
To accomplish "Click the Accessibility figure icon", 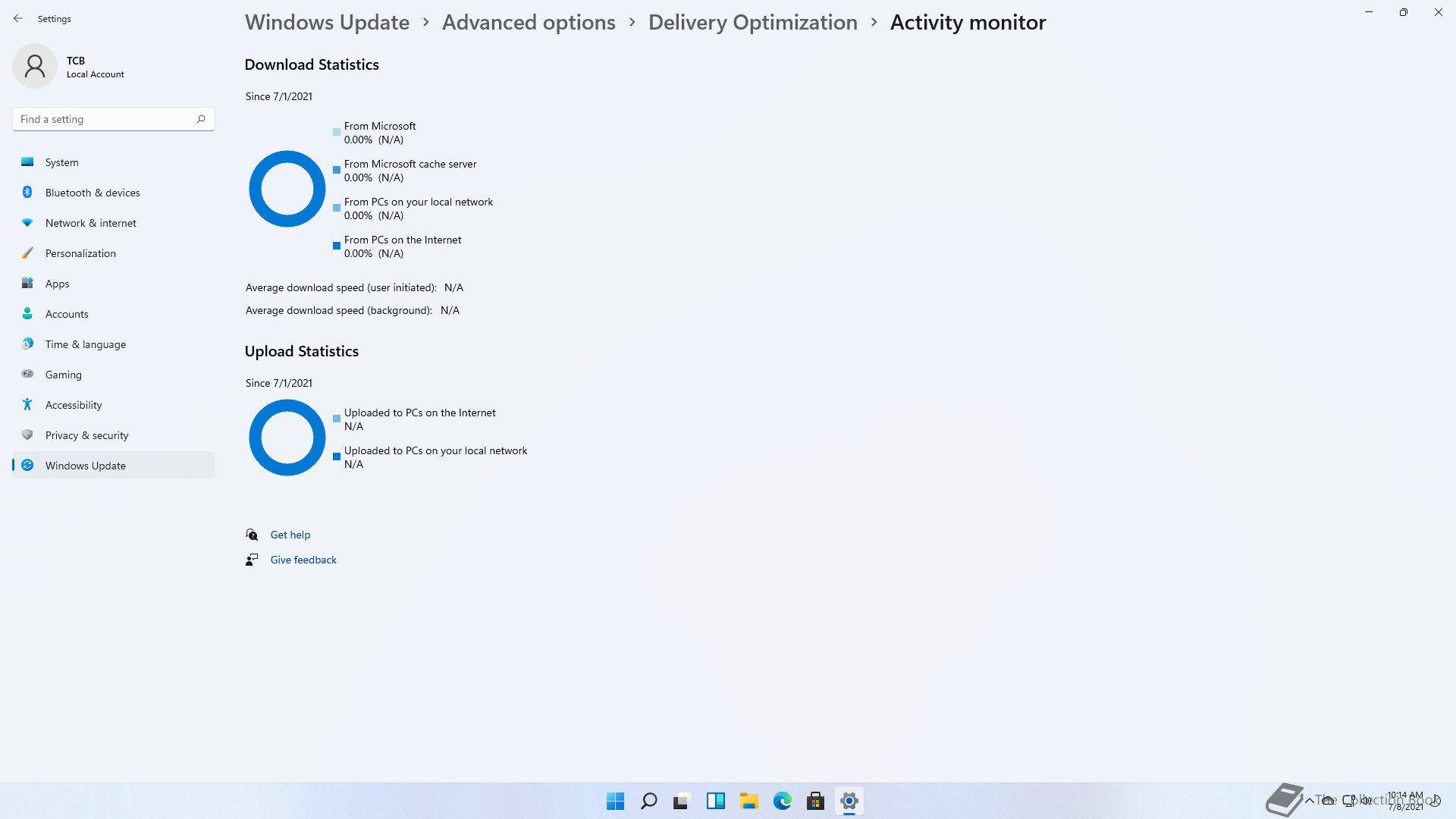I will point(27,405).
